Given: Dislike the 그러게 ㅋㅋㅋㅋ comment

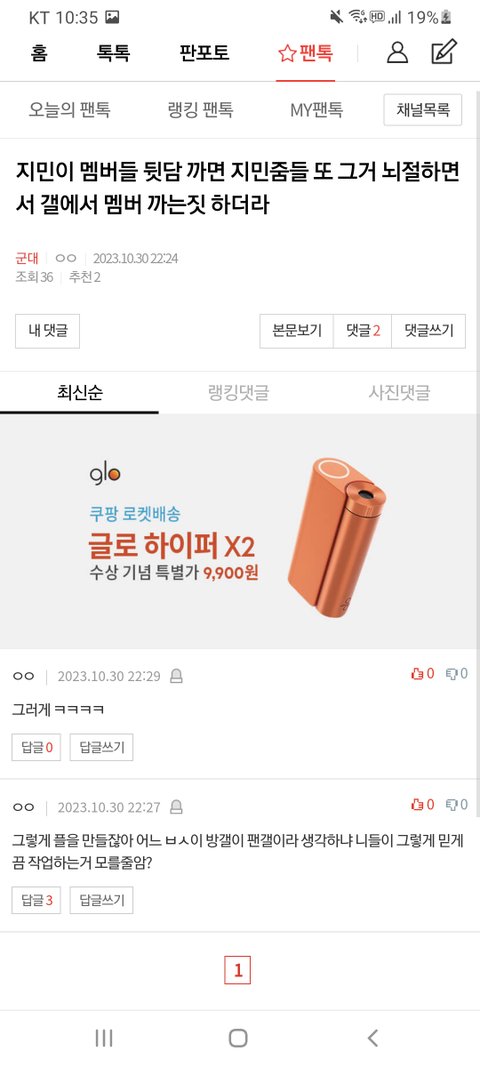Looking at the screenshot, I should tap(456, 674).
